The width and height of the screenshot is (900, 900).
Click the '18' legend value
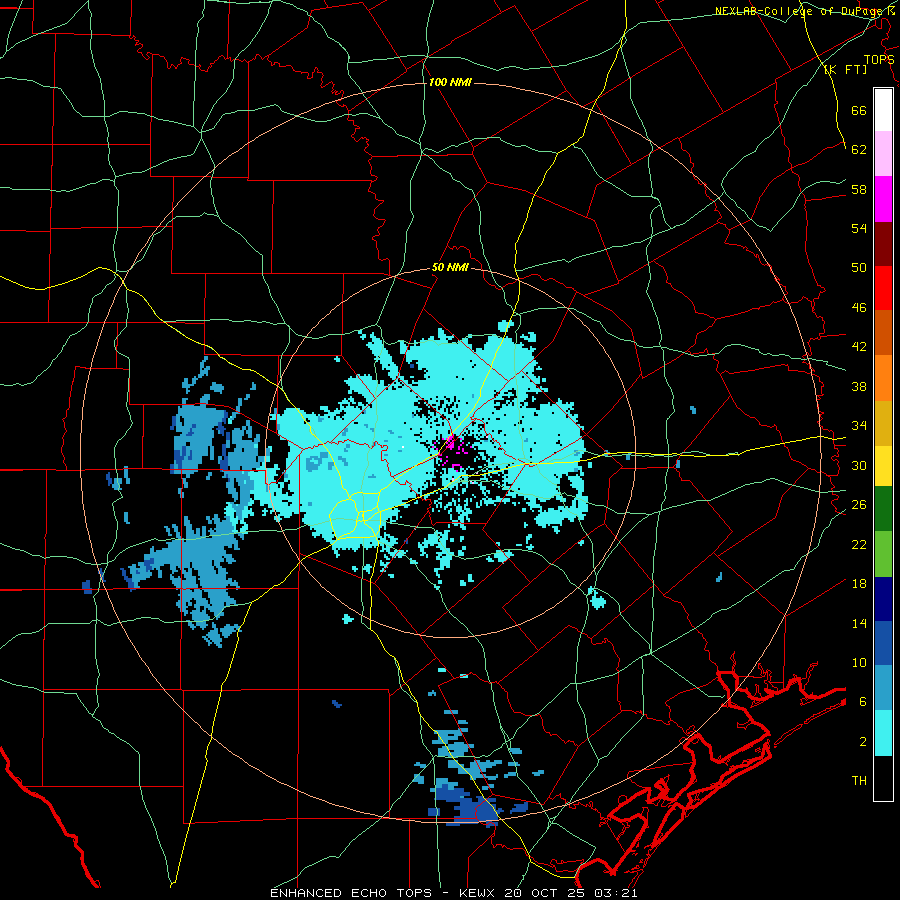pyautogui.click(x=859, y=584)
